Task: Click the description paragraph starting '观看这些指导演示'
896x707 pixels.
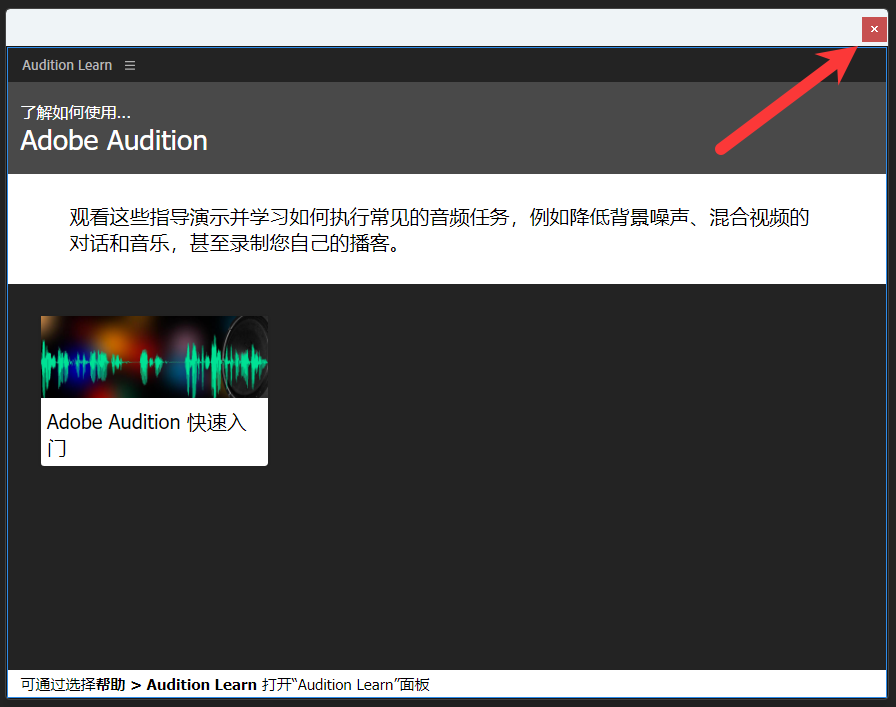Action: tap(439, 230)
